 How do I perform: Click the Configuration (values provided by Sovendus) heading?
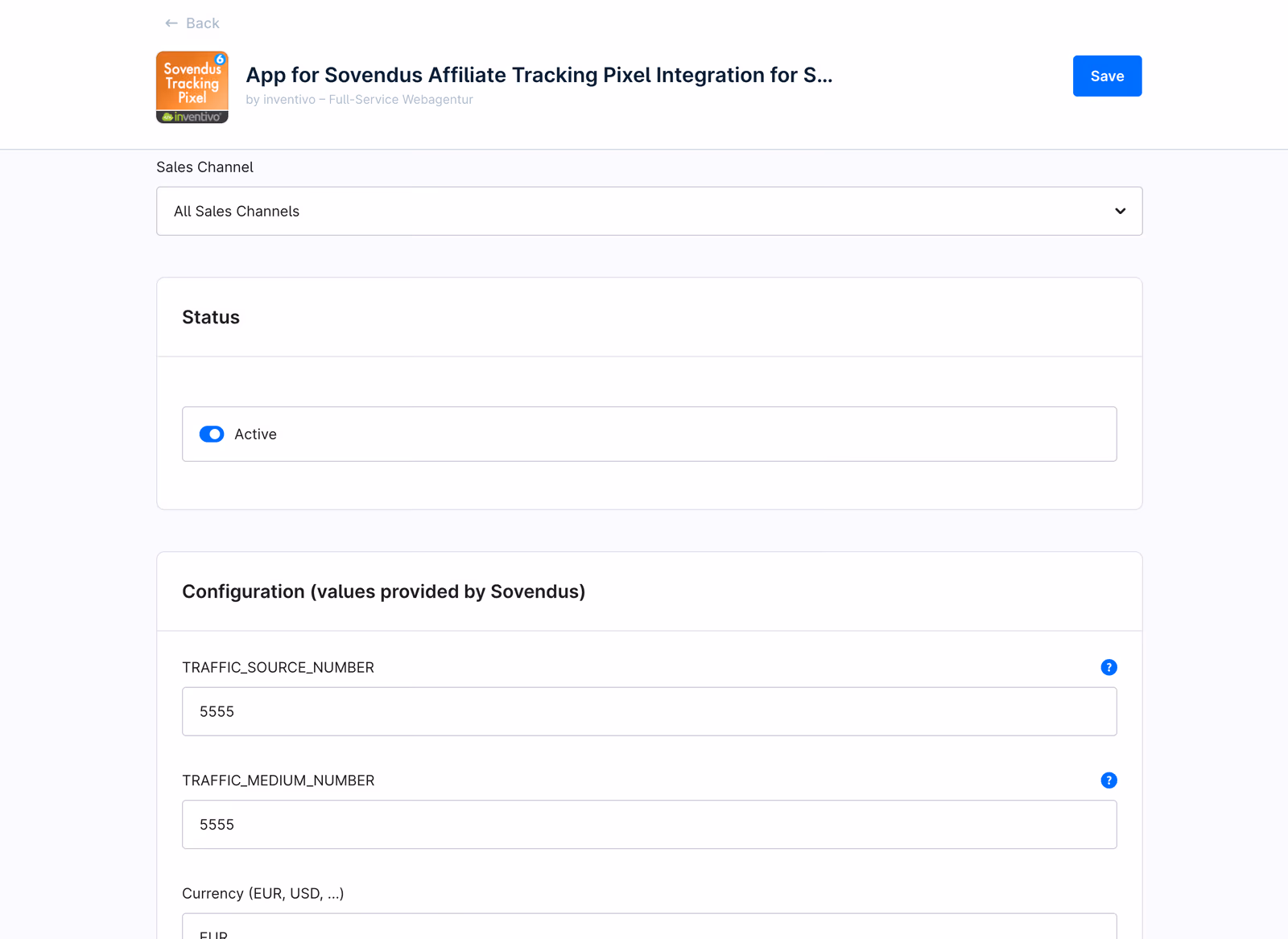tap(384, 591)
